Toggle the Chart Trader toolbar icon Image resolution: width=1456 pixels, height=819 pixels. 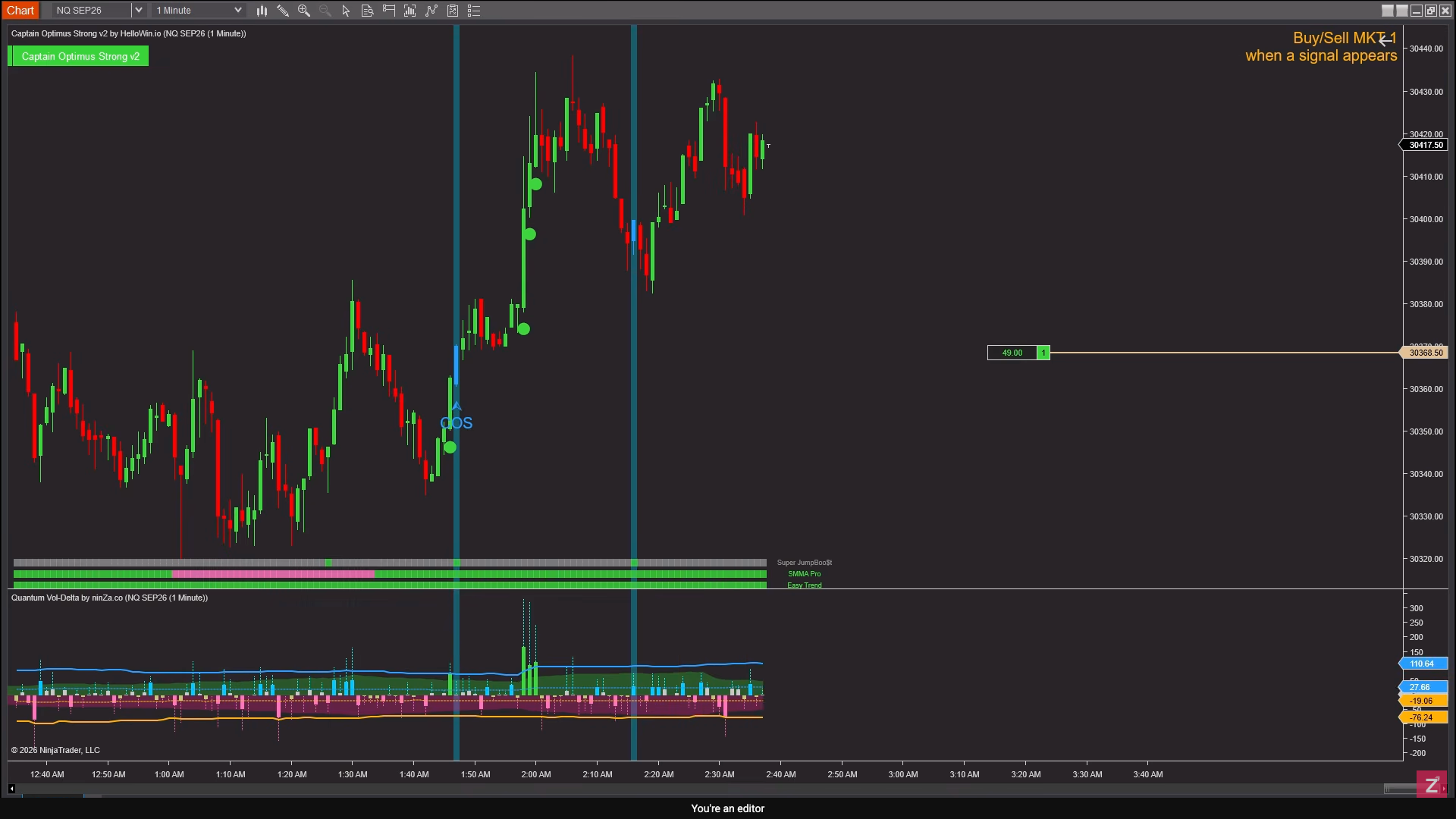389,11
